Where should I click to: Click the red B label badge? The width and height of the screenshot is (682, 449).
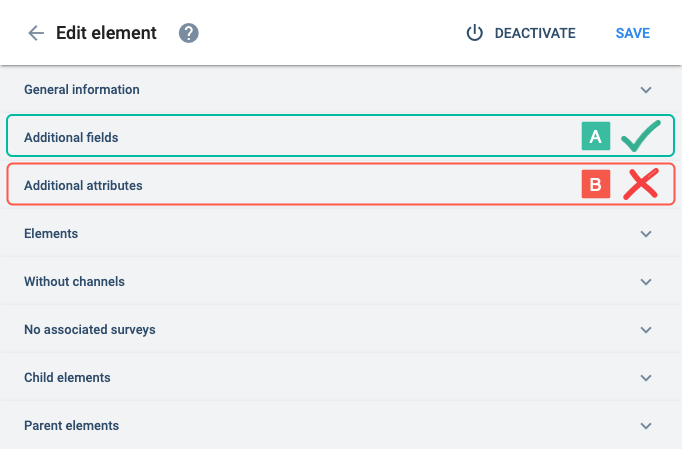click(596, 184)
